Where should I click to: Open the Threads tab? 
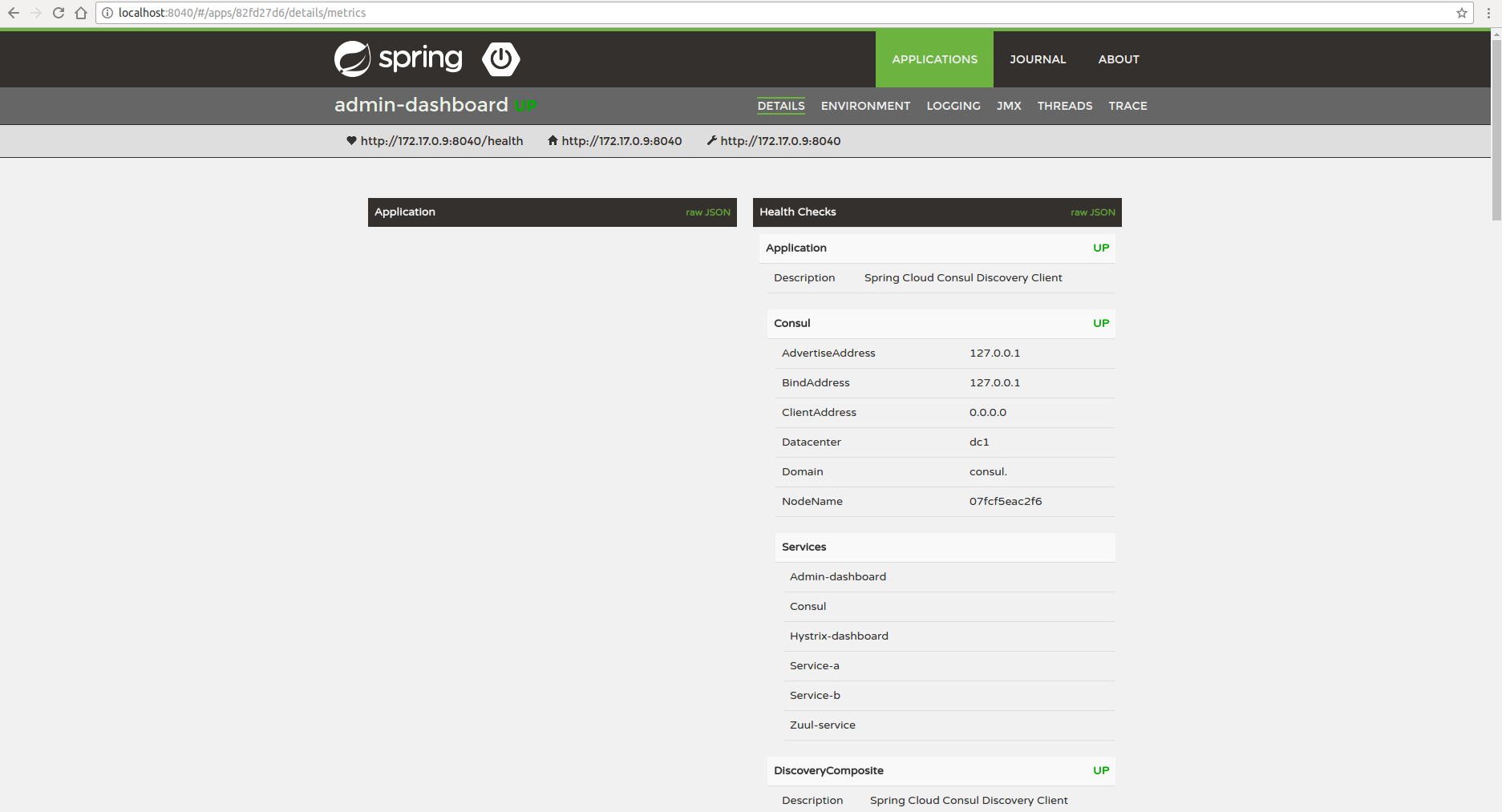tap(1065, 106)
